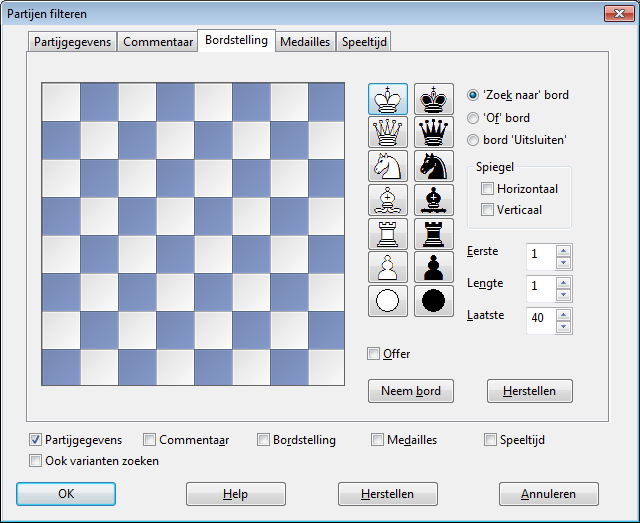
Task: Select the "'Of' bord" radio option
Action: (474, 117)
